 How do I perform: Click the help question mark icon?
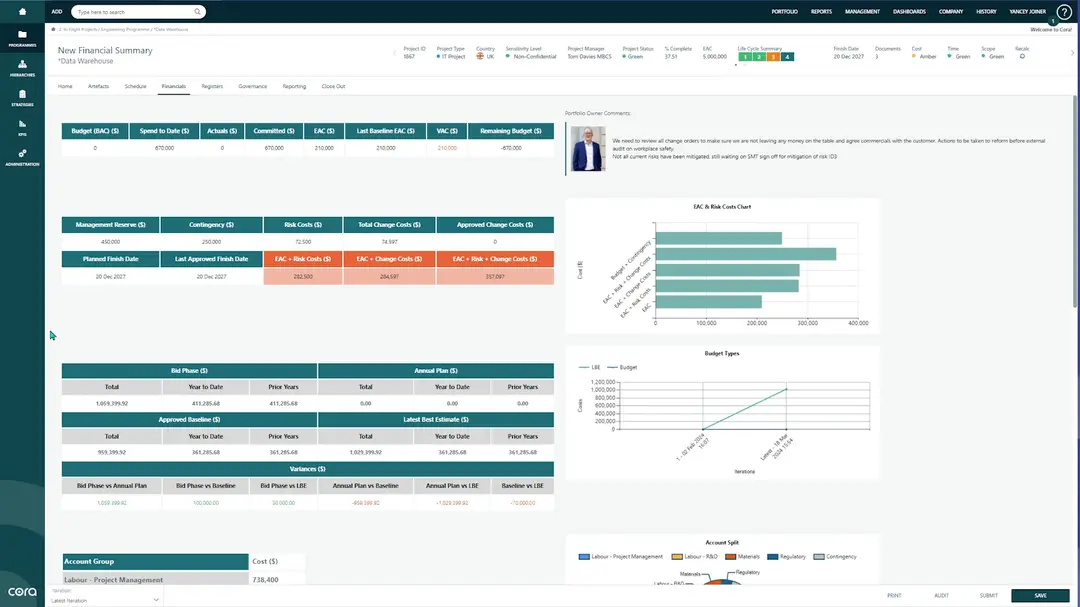pyautogui.click(x=1064, y=12)
